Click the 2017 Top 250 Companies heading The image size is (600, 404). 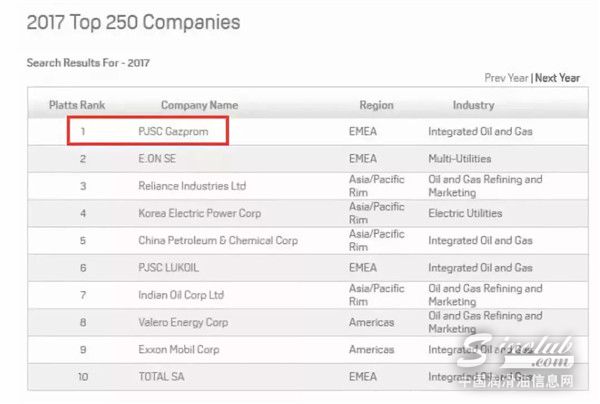(x=133, y=22)
